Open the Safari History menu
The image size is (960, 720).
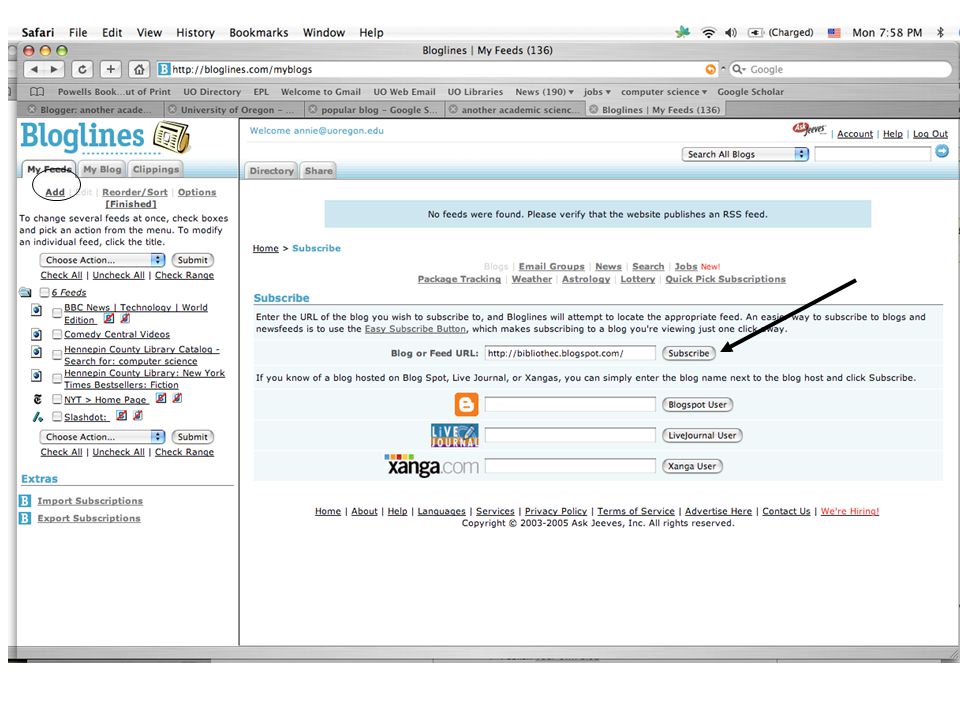coord(195,32)
